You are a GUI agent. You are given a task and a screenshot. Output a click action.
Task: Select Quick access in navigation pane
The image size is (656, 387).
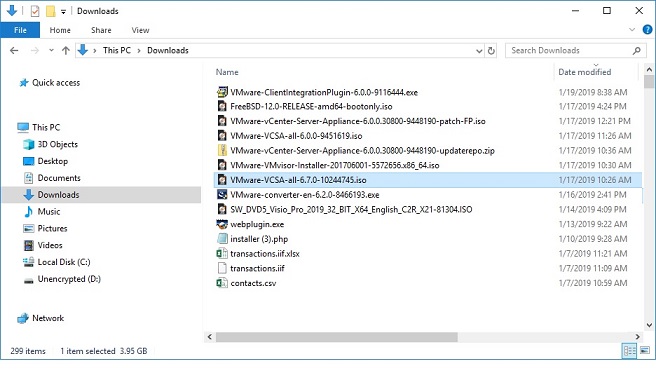click(x=56, y=83)
